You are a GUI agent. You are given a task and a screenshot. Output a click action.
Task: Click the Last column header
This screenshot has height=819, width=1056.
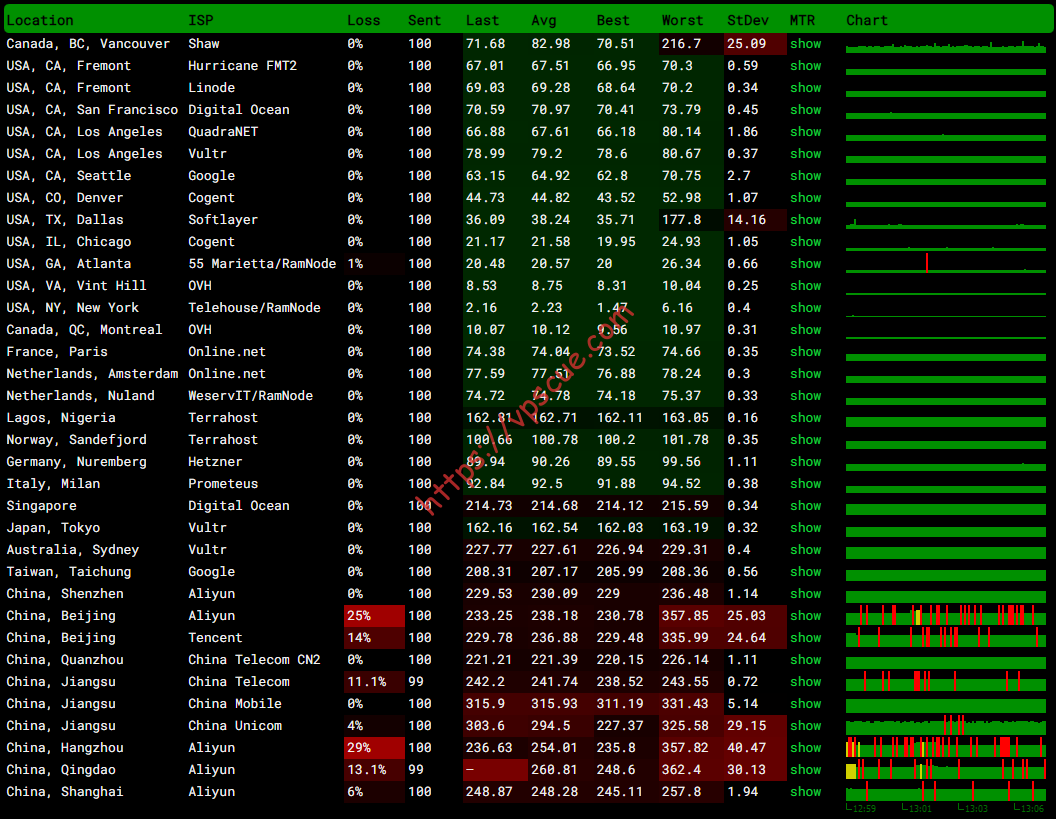pos(482,20)
